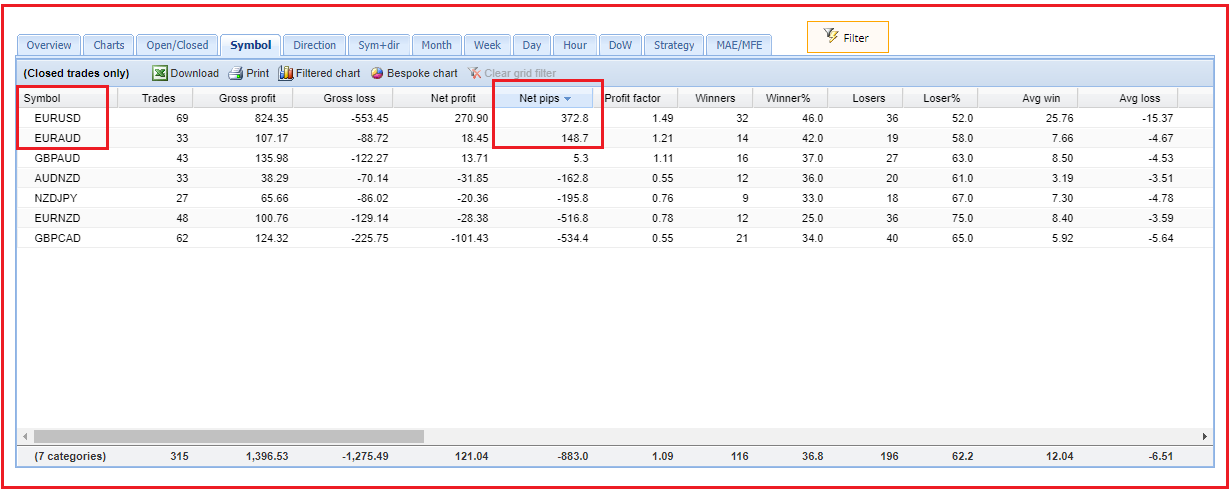This screenshot has width=1232, height=492.
Task: Switch to the Week tab
Action: 487,45
